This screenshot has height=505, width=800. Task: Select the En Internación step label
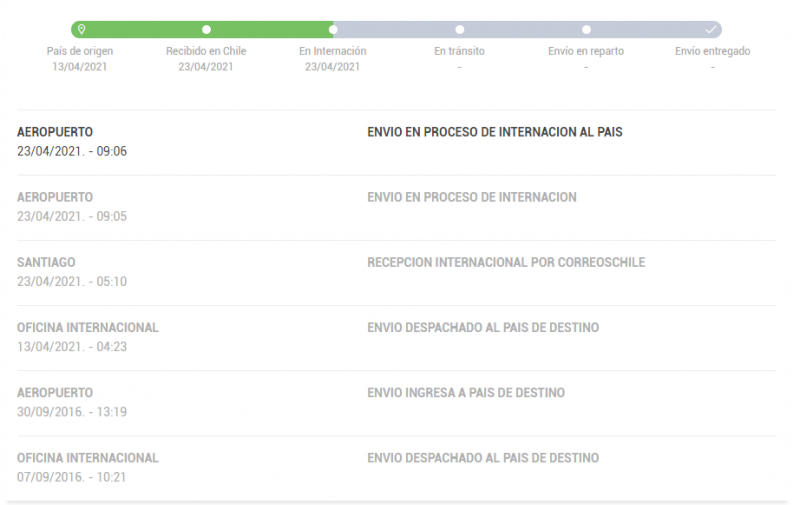point(333,51)
